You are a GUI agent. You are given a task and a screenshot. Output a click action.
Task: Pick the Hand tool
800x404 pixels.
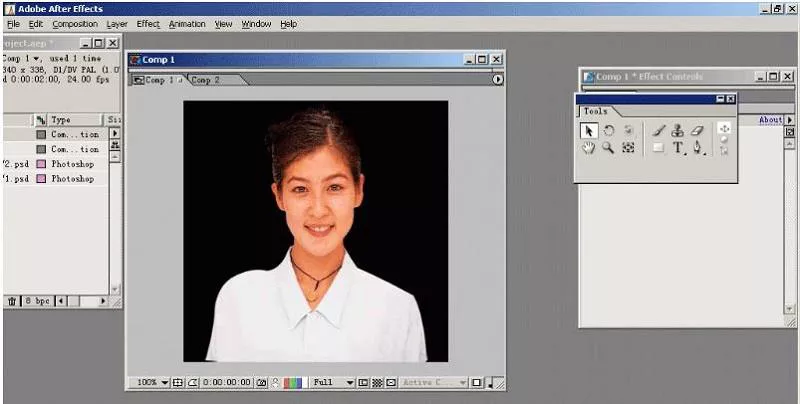tap(589, 148)
